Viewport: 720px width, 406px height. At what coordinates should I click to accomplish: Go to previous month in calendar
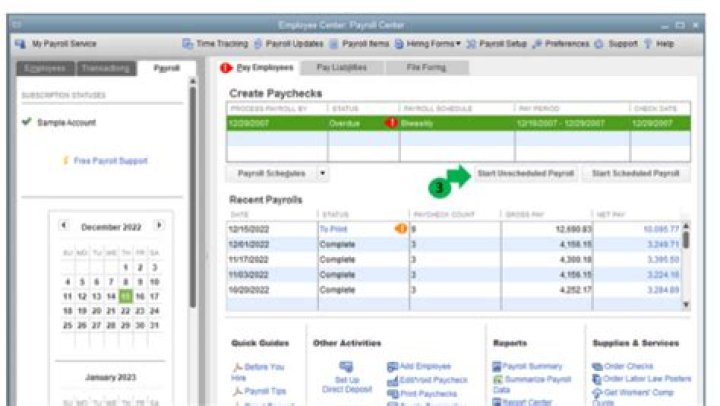click(64, 225)
